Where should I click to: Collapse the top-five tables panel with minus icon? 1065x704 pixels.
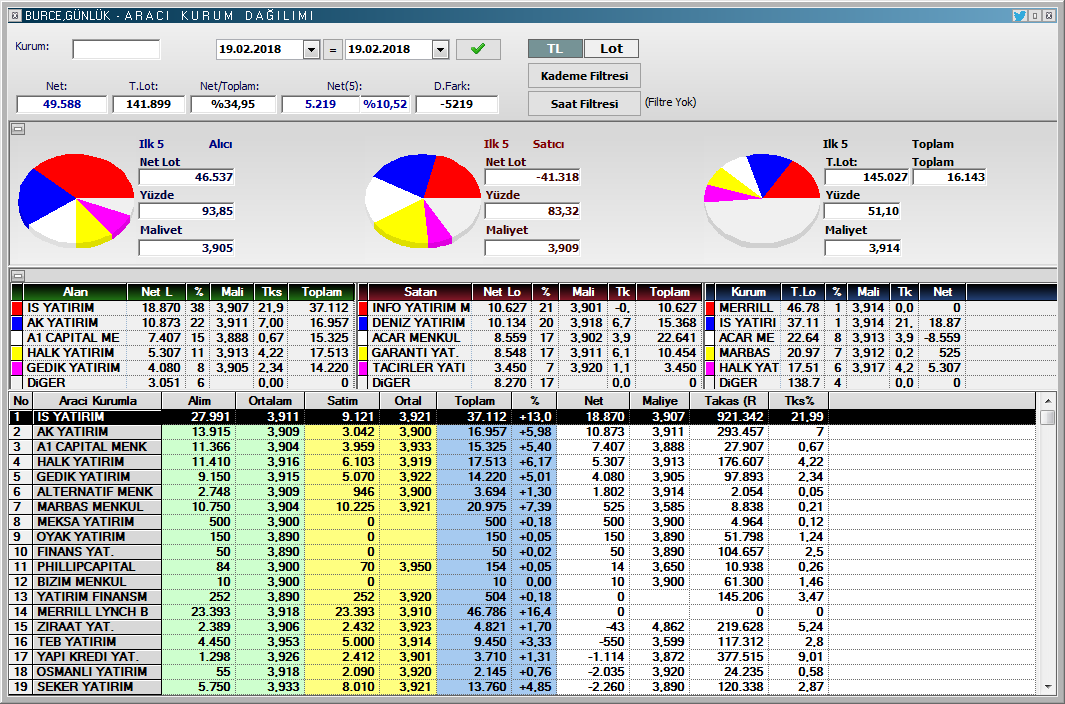[x=18, y=275]
